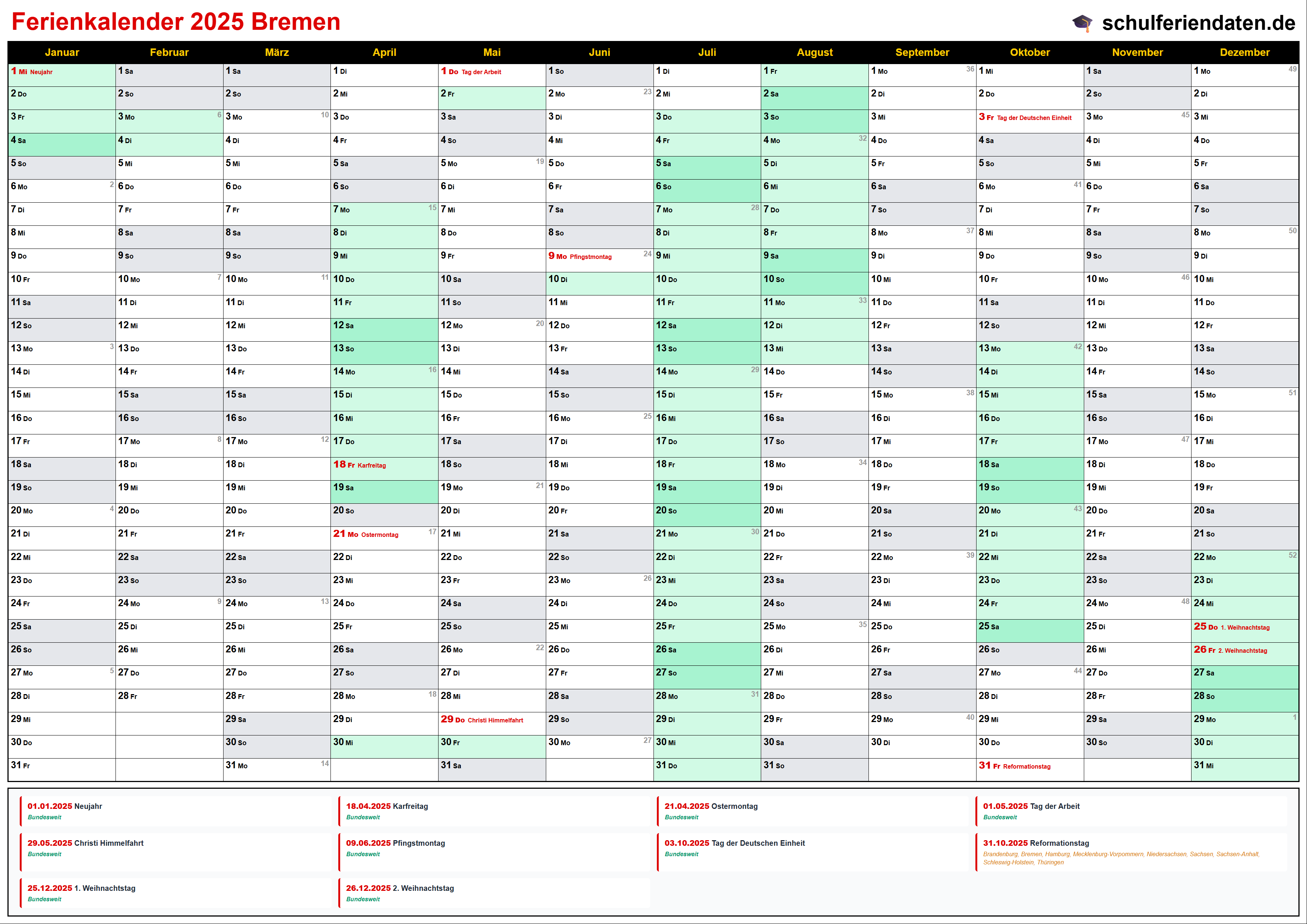1307x924 pixels.
Task: Click the Ferienkalender 2025 Bremen title
Action: point(176,22)
